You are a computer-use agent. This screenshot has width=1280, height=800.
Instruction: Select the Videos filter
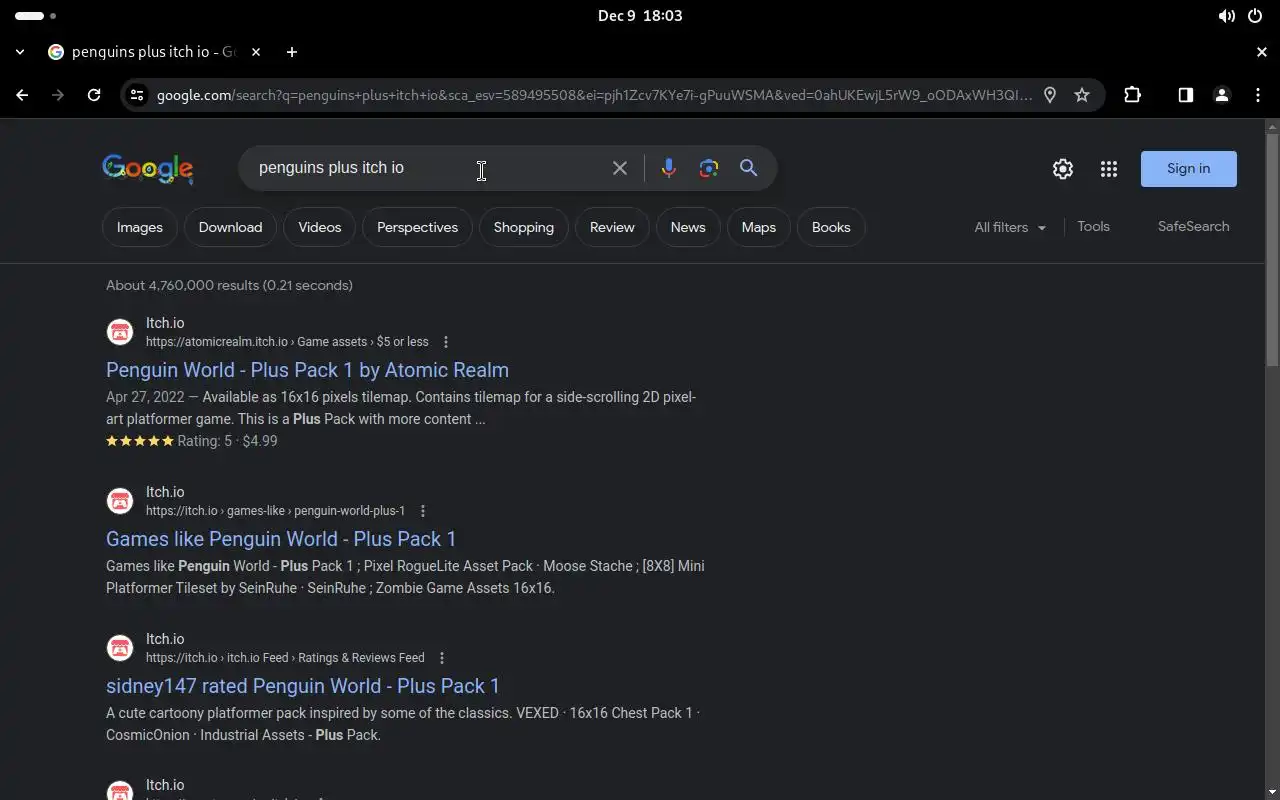point(320,227)
